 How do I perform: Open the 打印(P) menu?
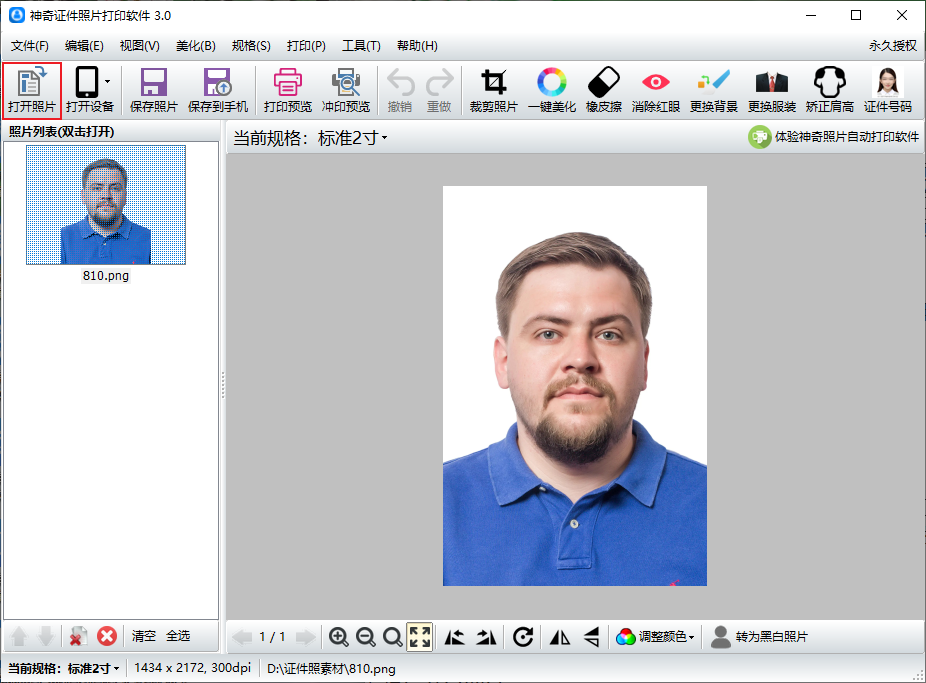[306, 45]
